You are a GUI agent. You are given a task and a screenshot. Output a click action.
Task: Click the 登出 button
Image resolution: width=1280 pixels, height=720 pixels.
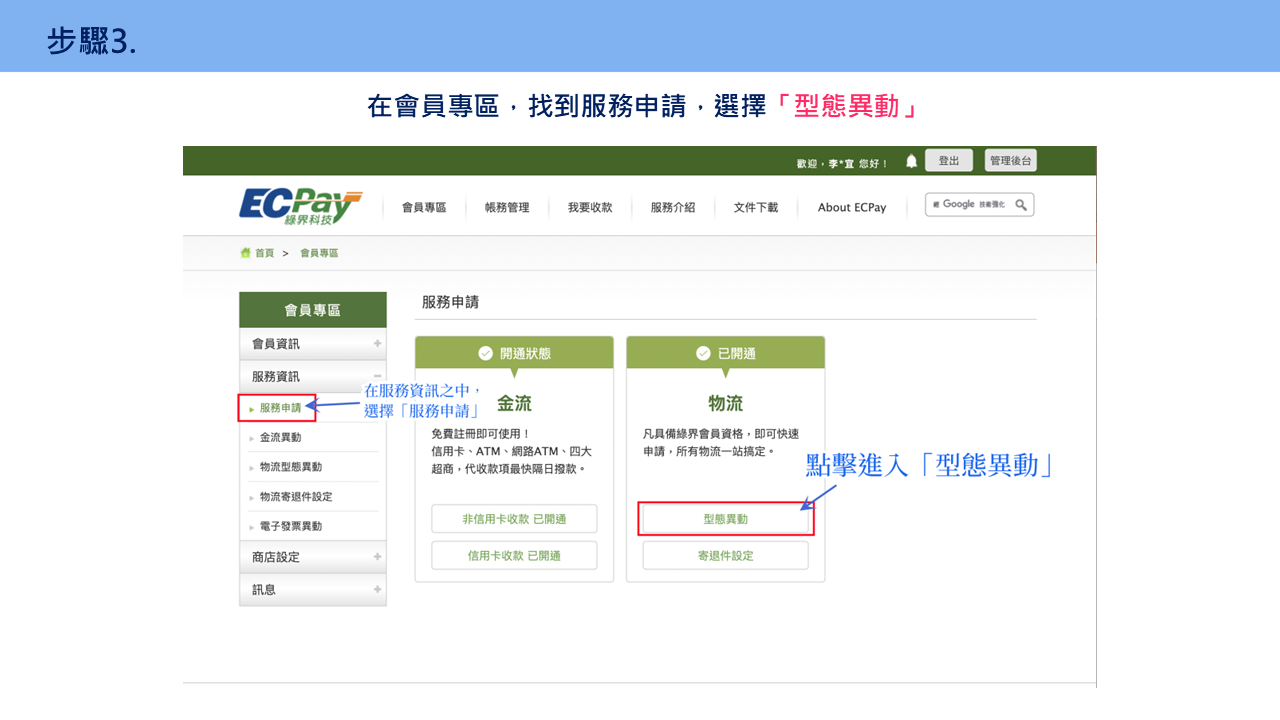[x=949, y=161]
